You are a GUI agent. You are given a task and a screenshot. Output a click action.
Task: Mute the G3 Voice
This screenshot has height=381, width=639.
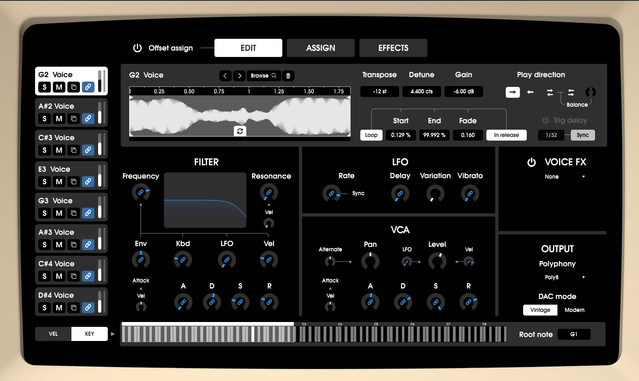(59, 213)
